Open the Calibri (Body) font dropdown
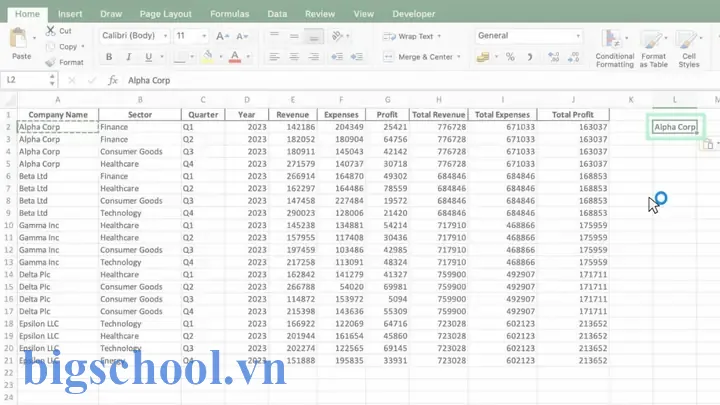The width and height of the screenshot is (720, 405). tap(165, 36)
